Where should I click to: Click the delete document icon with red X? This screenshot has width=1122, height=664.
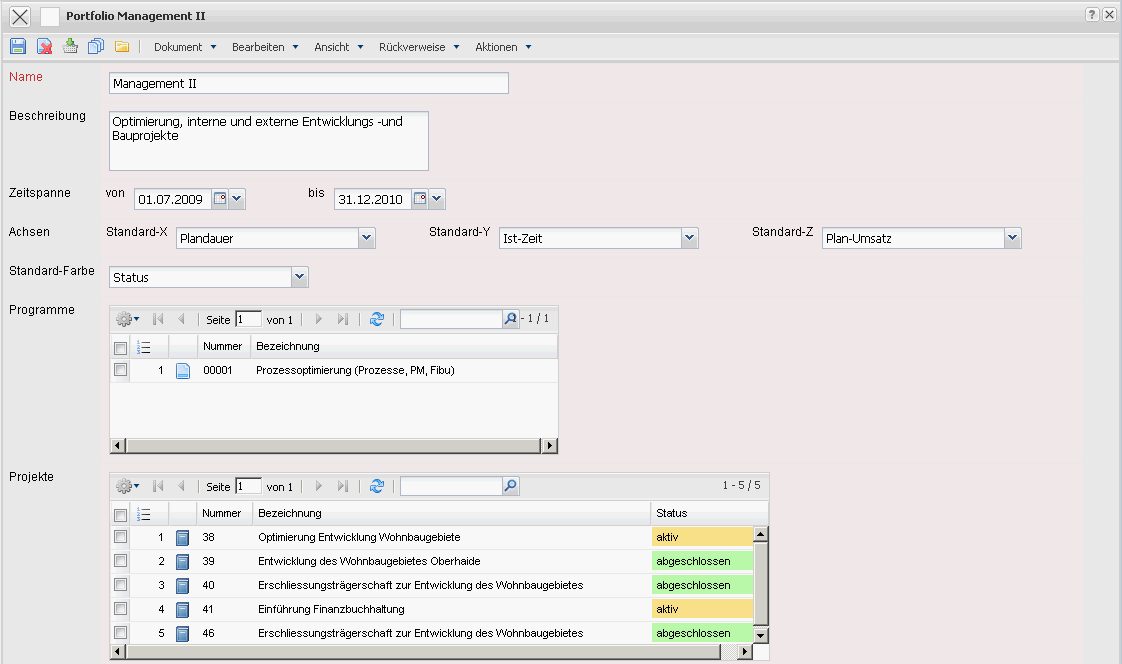point(45,46)
